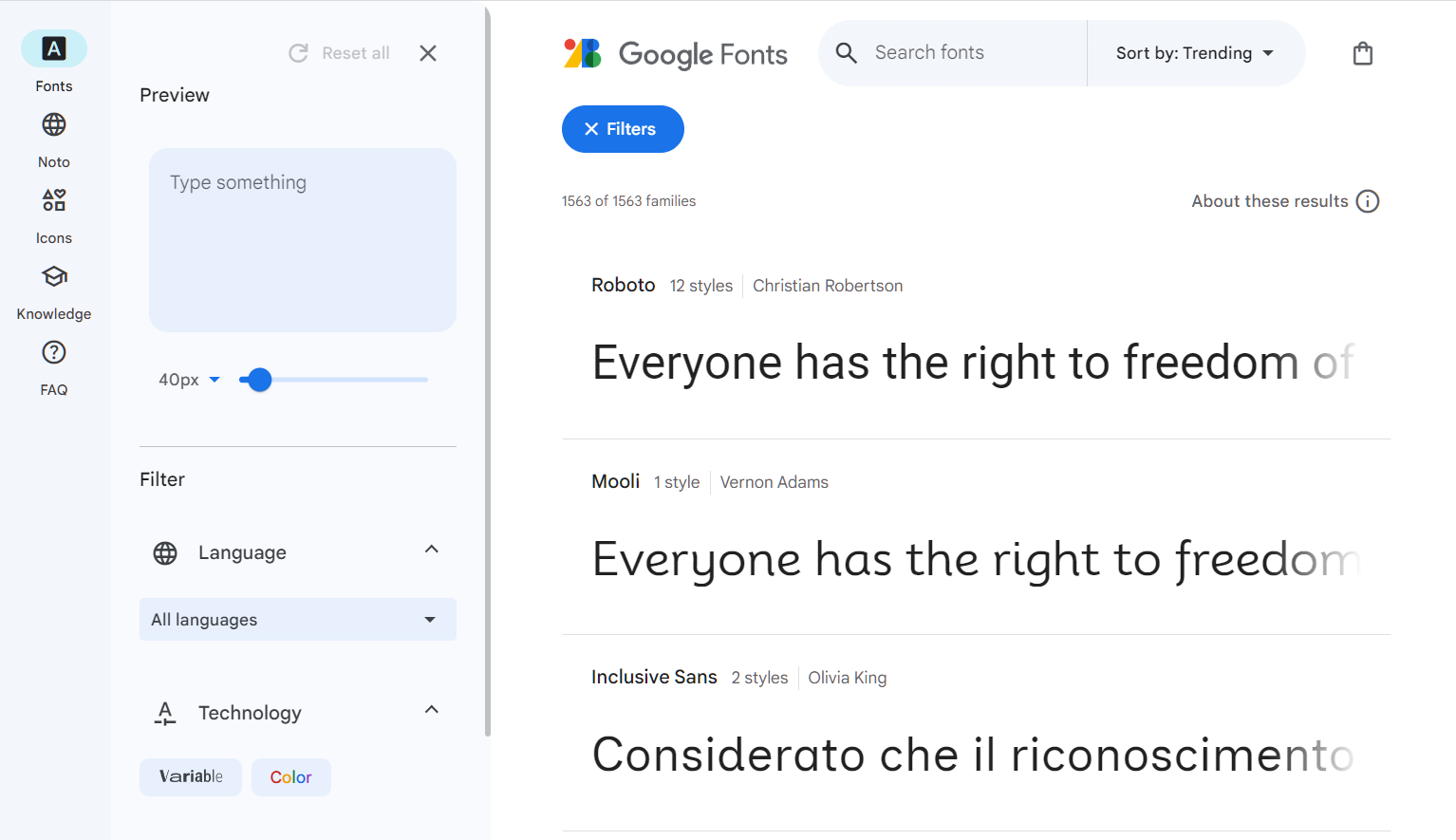Image resolution: width=1456 pixels, height=840 pixels.
Task: Click the preview size slider handle
Action: click(259, 380)
